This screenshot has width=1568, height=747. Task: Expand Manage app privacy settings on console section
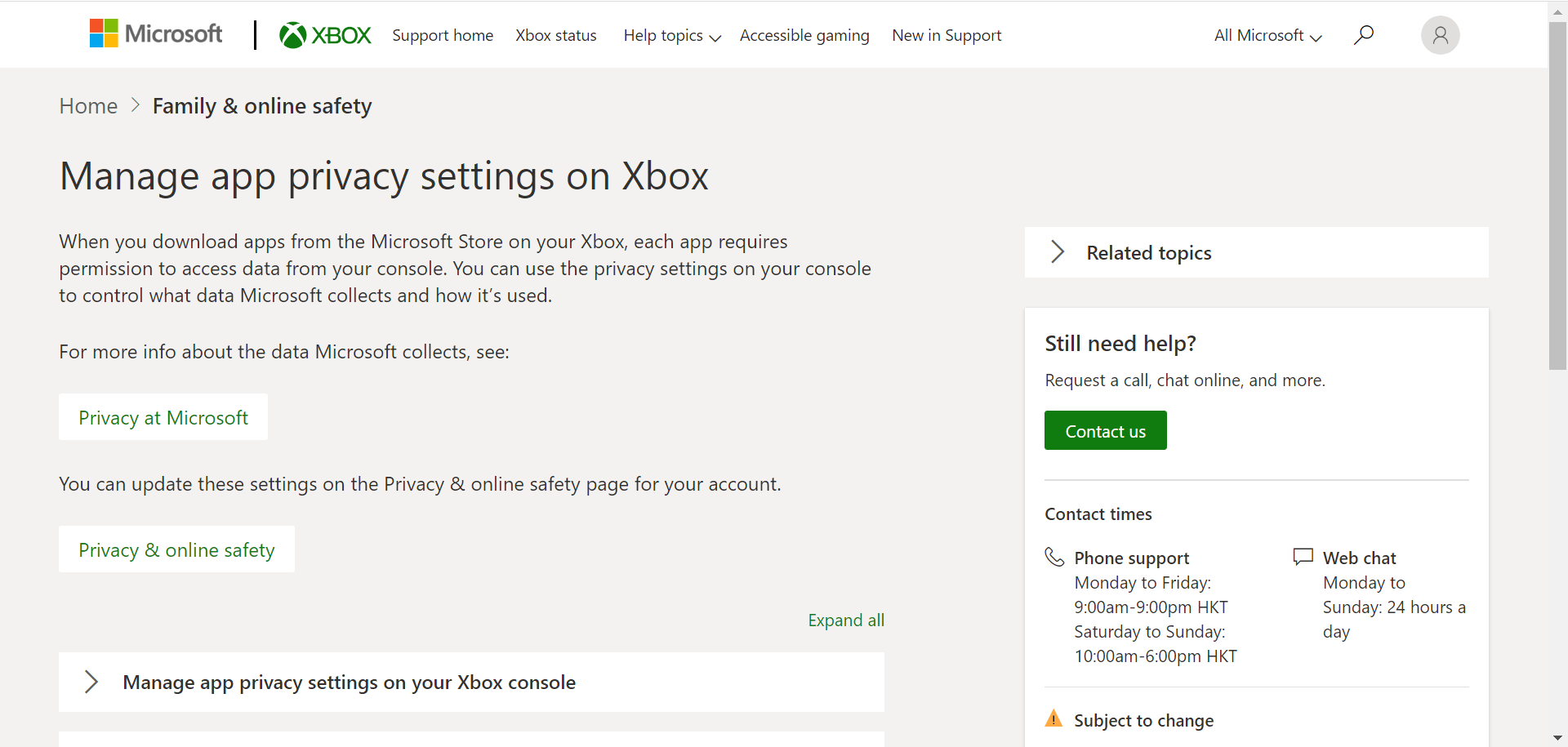(471, 682)
